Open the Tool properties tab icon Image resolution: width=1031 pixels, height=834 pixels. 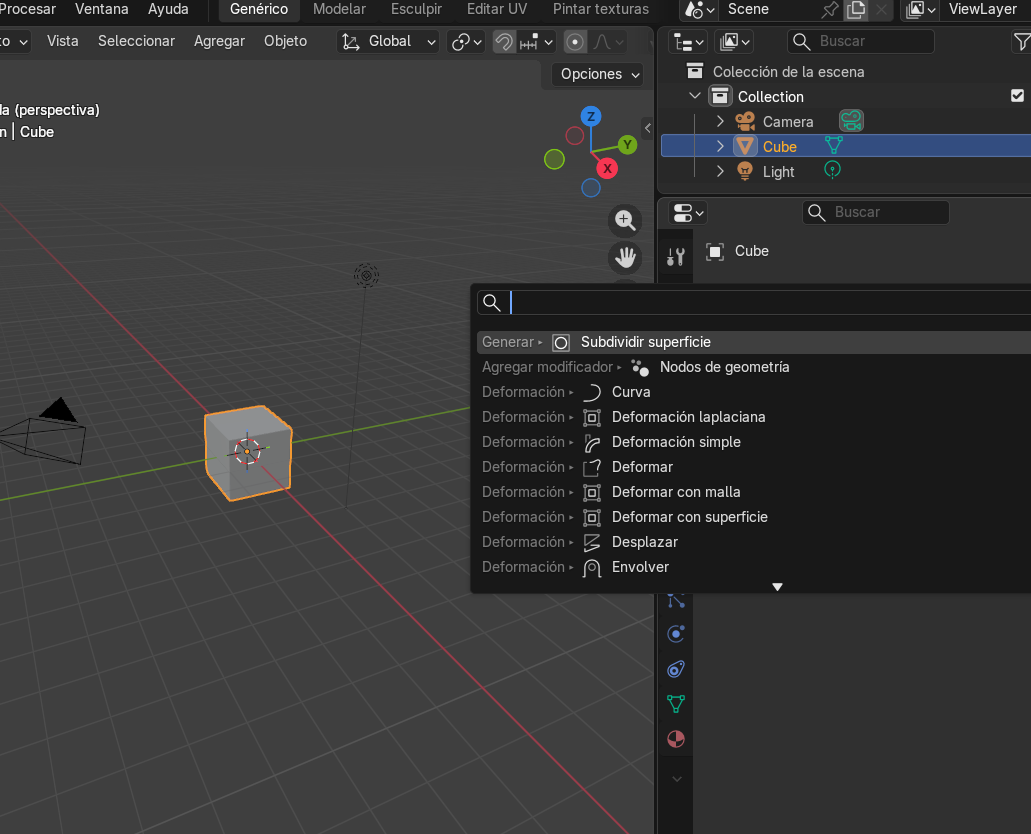[676, 257]
